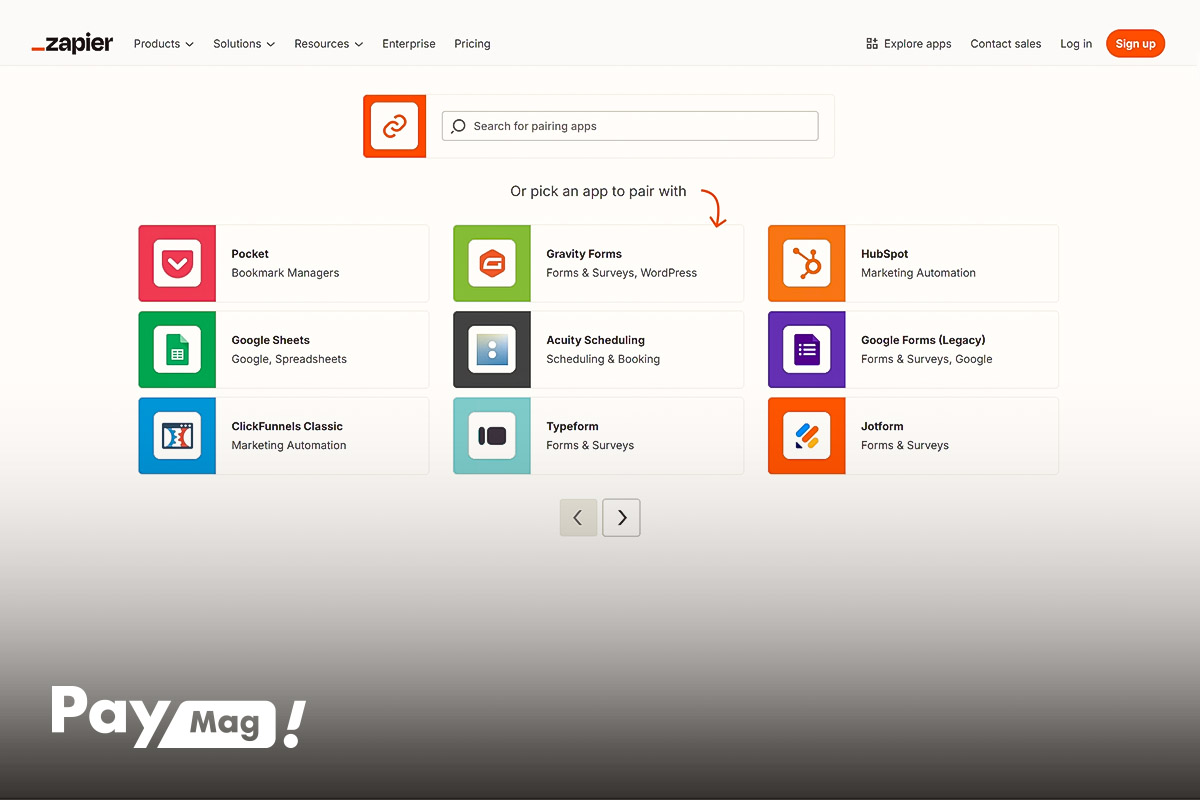Viewport: 1200px width, 800px height.
Task: Go to the next page of apps
Action: pyautogui.click(x=621, y=518)
